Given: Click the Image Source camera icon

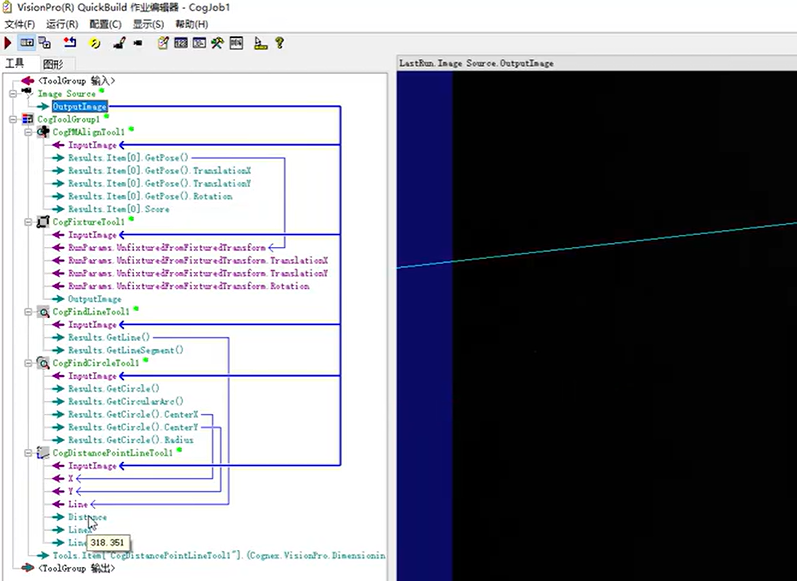Looking at the screenshot, I should pyautogui.click(x=27, y=93).
